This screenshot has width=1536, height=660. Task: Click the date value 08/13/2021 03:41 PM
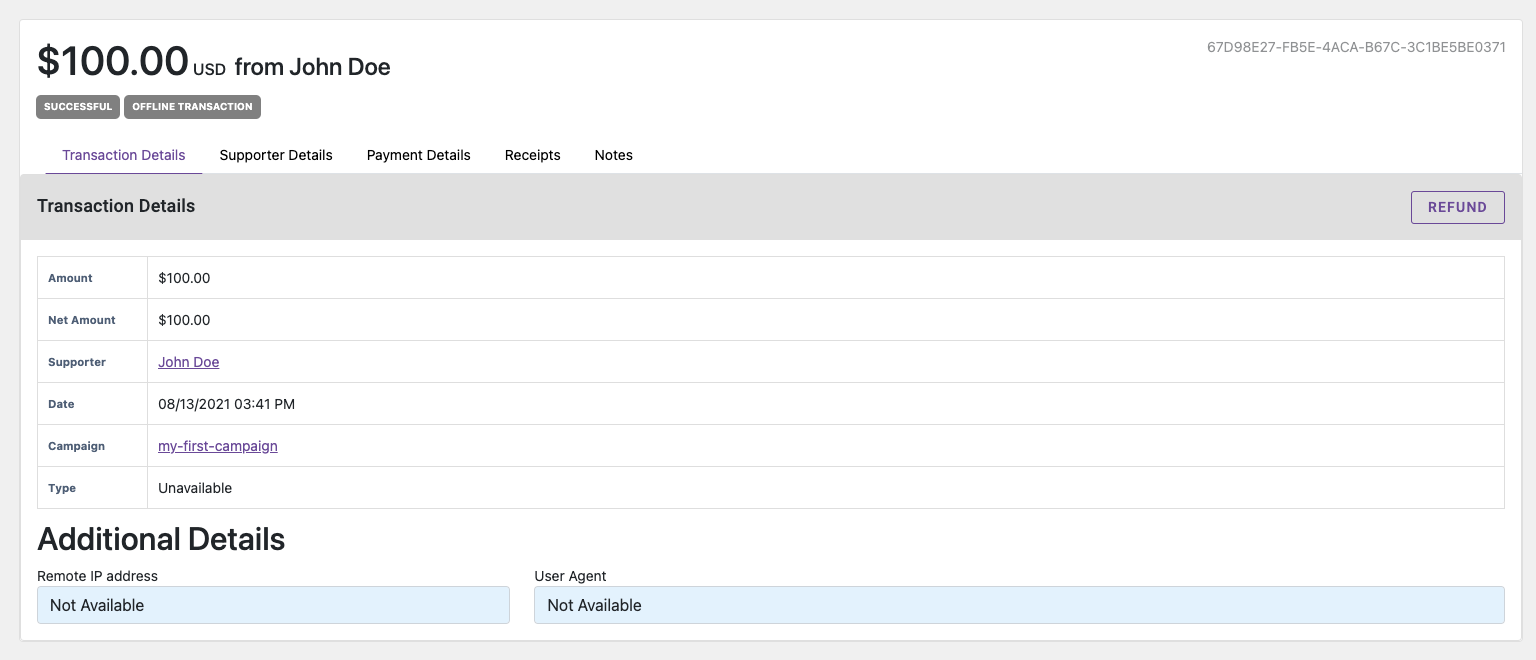(x=226, y=404)
